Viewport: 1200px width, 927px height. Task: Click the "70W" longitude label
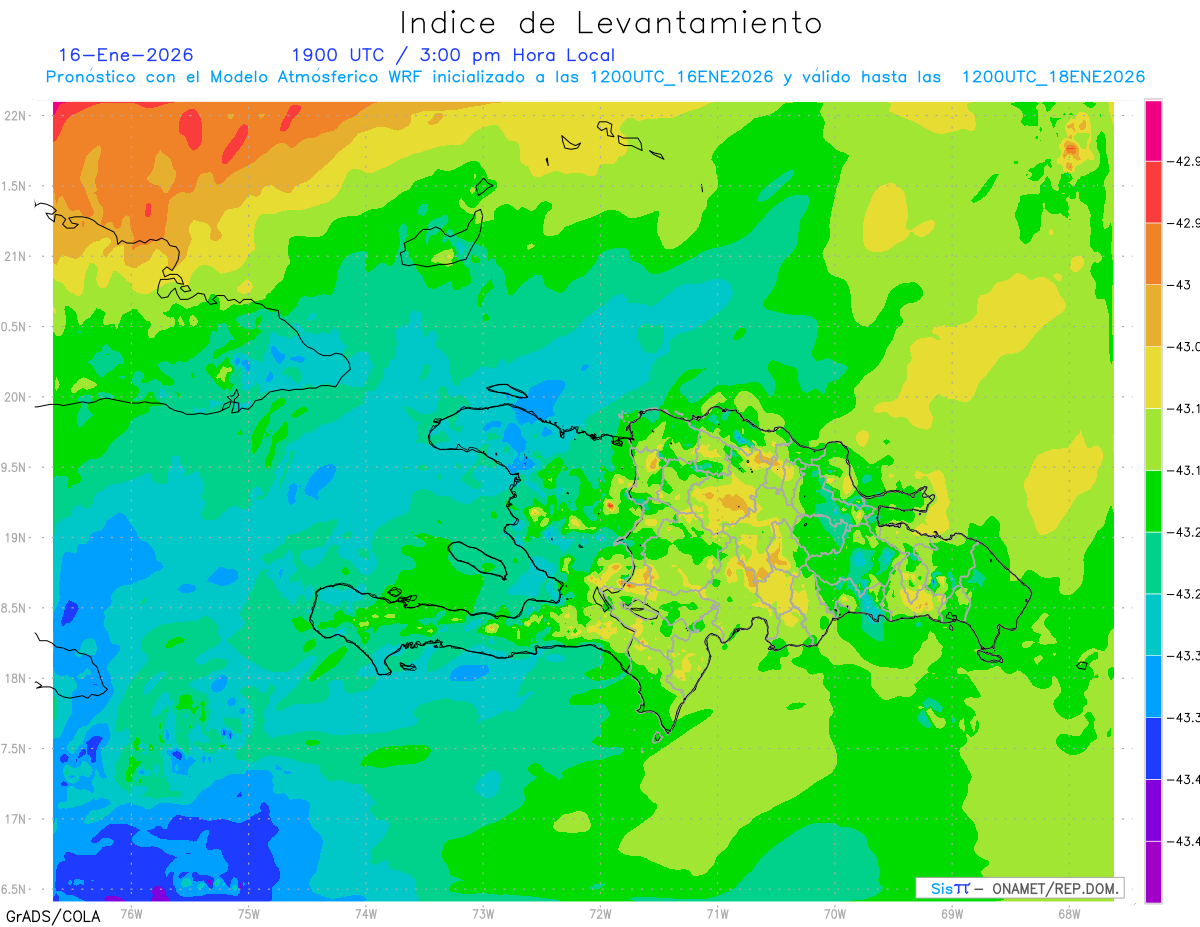point(834,913)
